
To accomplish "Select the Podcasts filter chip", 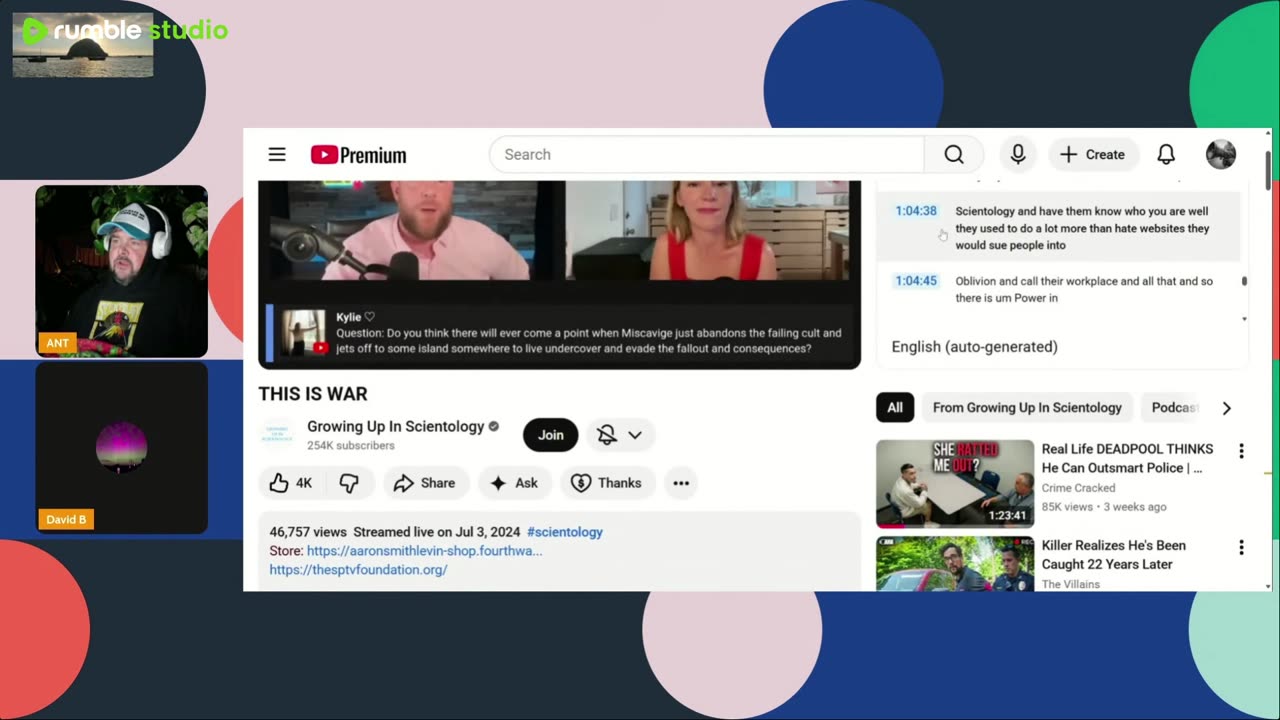I will tap(1173, 407).
